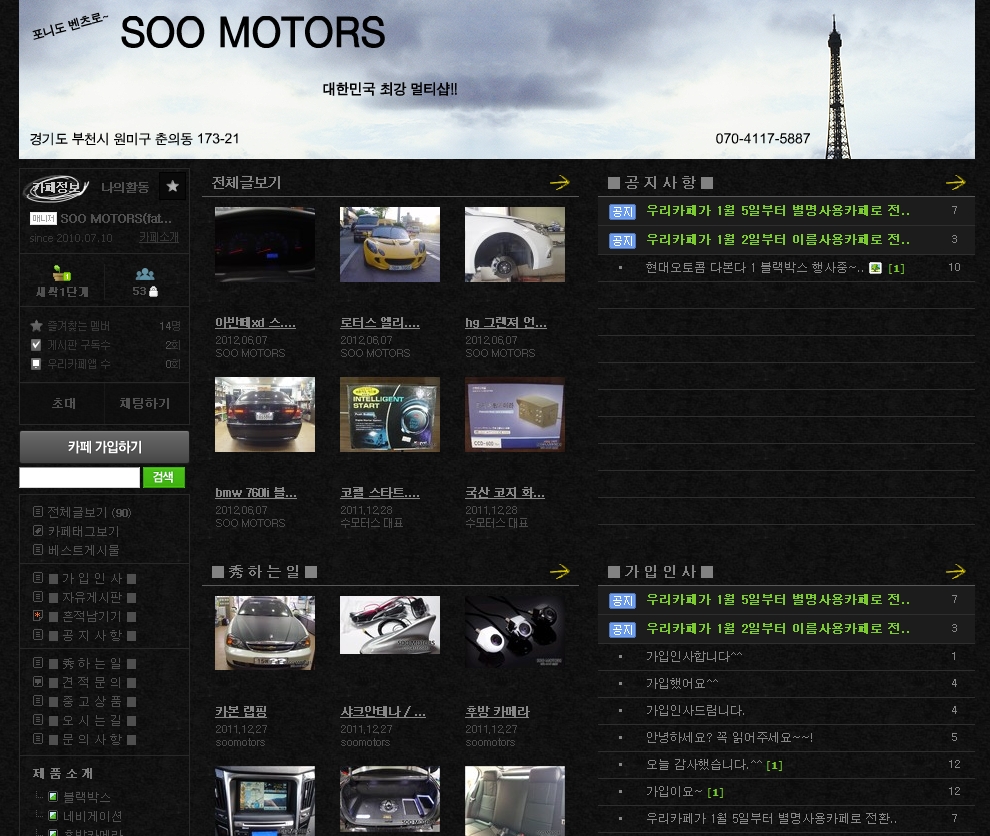Open the 네비게이션 item under 제품소개
The image size is (990, 836).
click(x=92, y=816)
